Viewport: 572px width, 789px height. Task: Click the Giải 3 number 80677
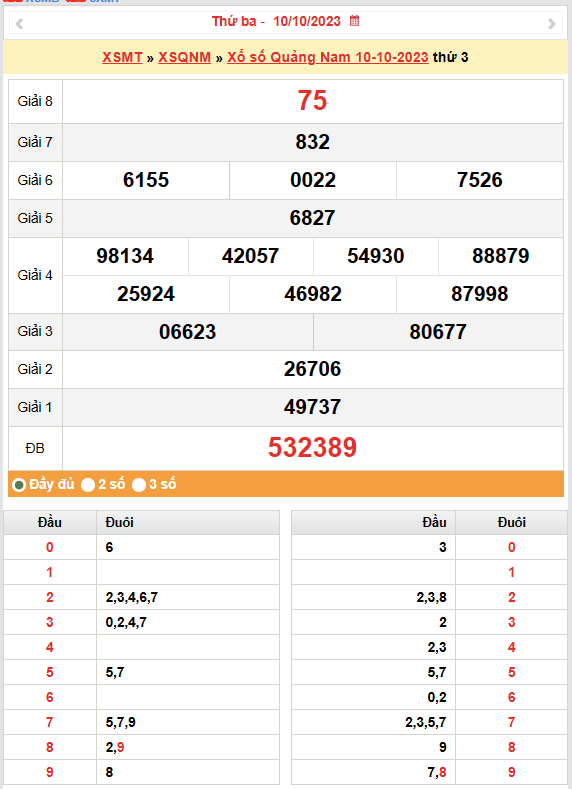coord(438,332)
